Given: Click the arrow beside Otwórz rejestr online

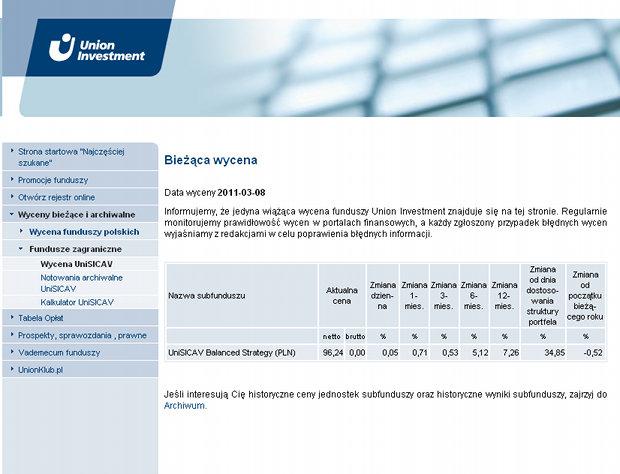Looking at the screenshot, I should tap(12, 196).
